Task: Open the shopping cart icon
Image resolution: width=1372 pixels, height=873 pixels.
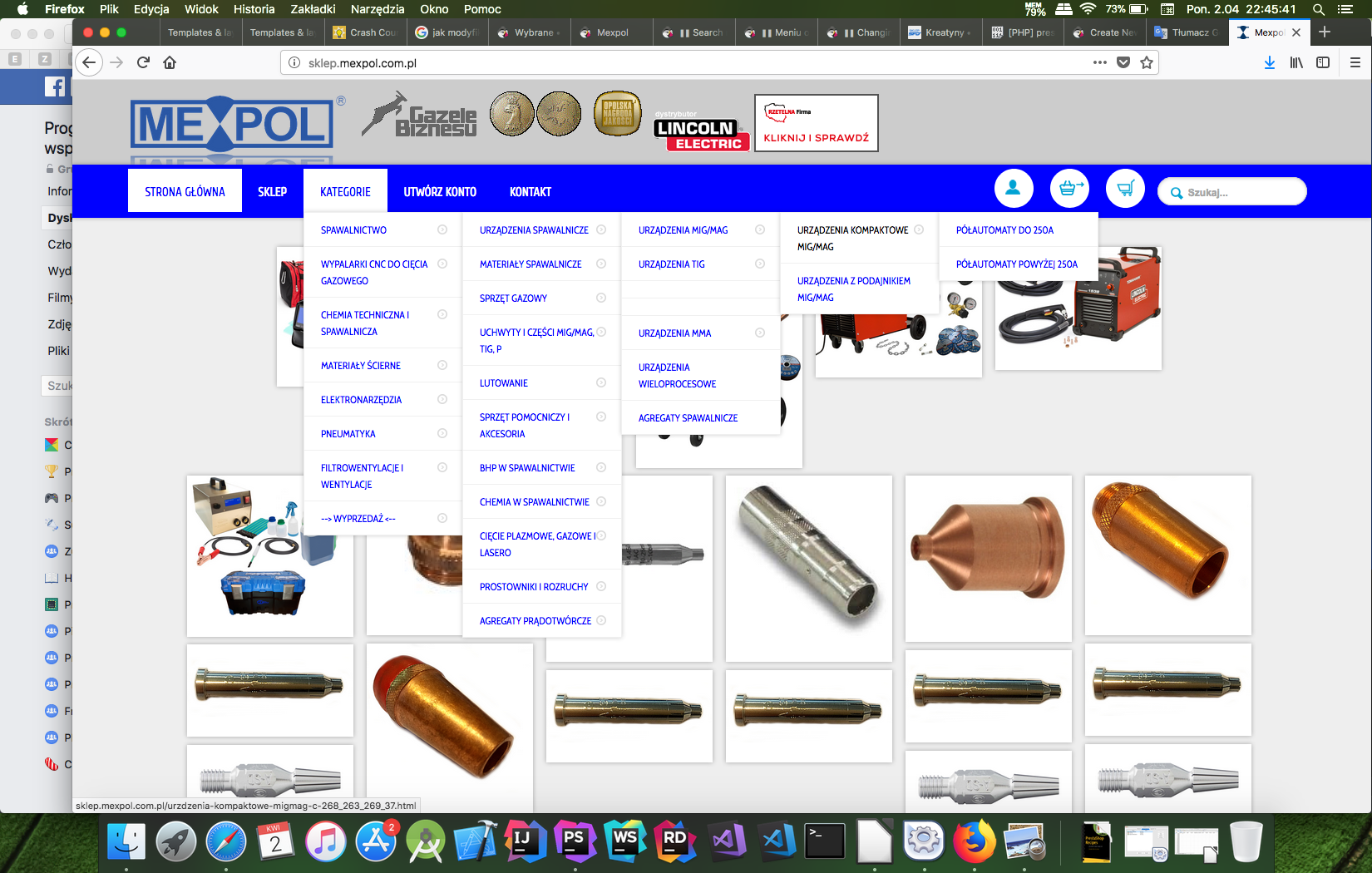Action: (x=1125, y=189)
